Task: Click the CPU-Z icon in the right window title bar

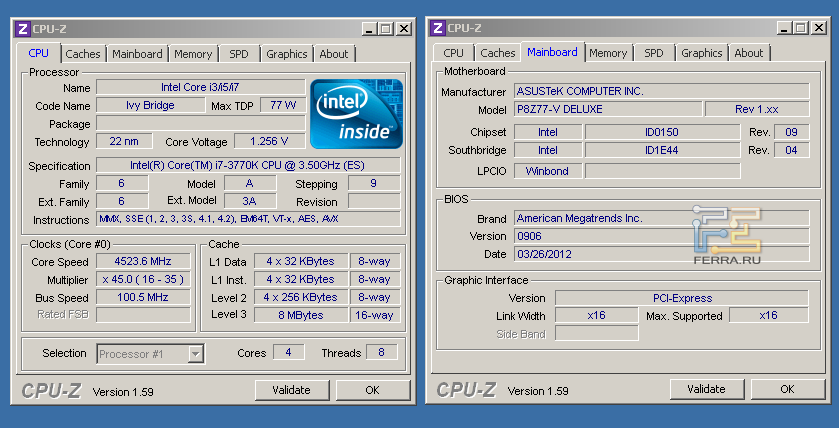Action: (x=437, y=28)
